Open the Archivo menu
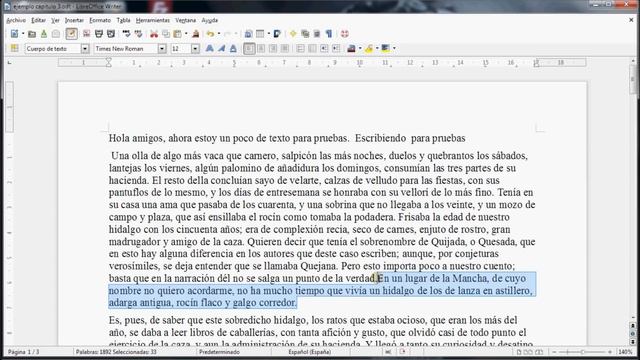The height and width of the screenshot is (360, 640). (16, 20)
